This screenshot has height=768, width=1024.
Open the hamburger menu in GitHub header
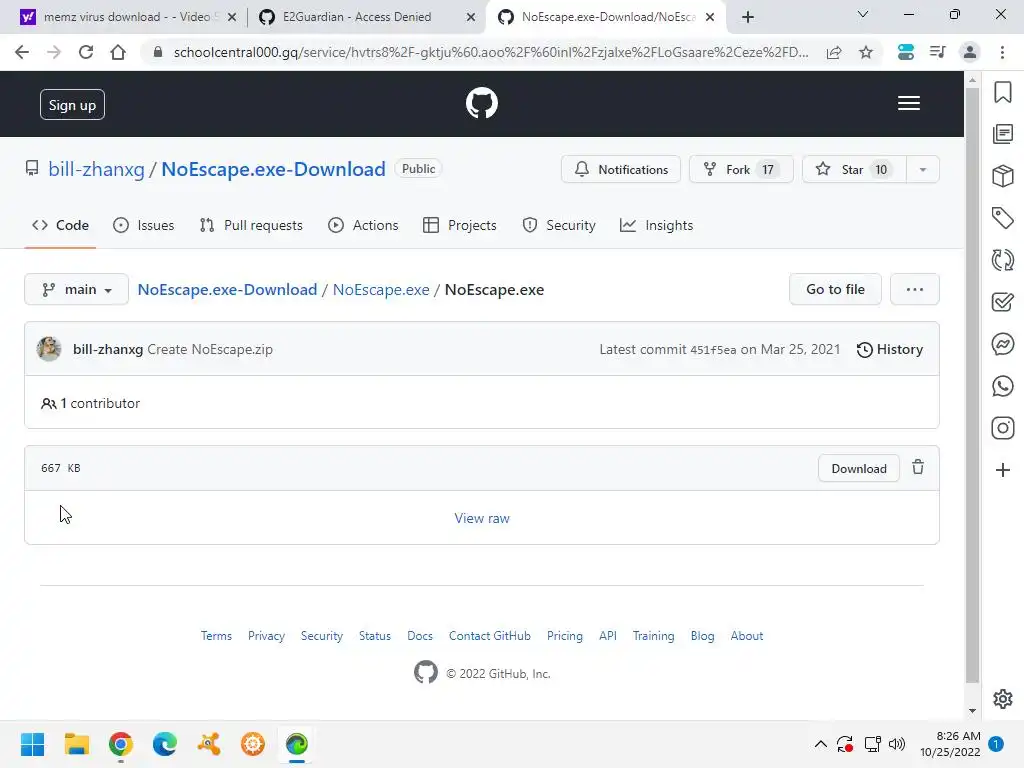908,103
